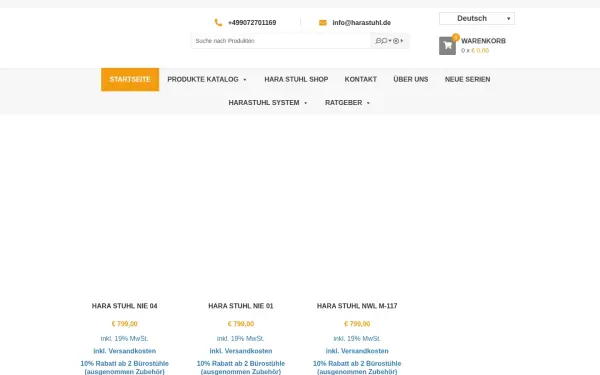Screen dimensions: 600x375
Task: Click in the product search field
Action: (x=280, y=41)
